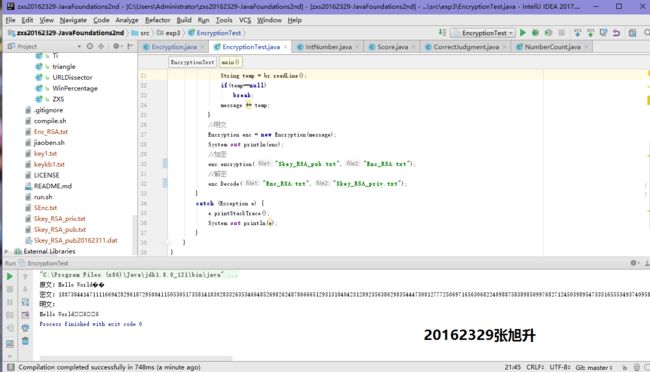The image size is (650, 372).
Task: Select README.md in project tree
Action: tap(53, 186)
